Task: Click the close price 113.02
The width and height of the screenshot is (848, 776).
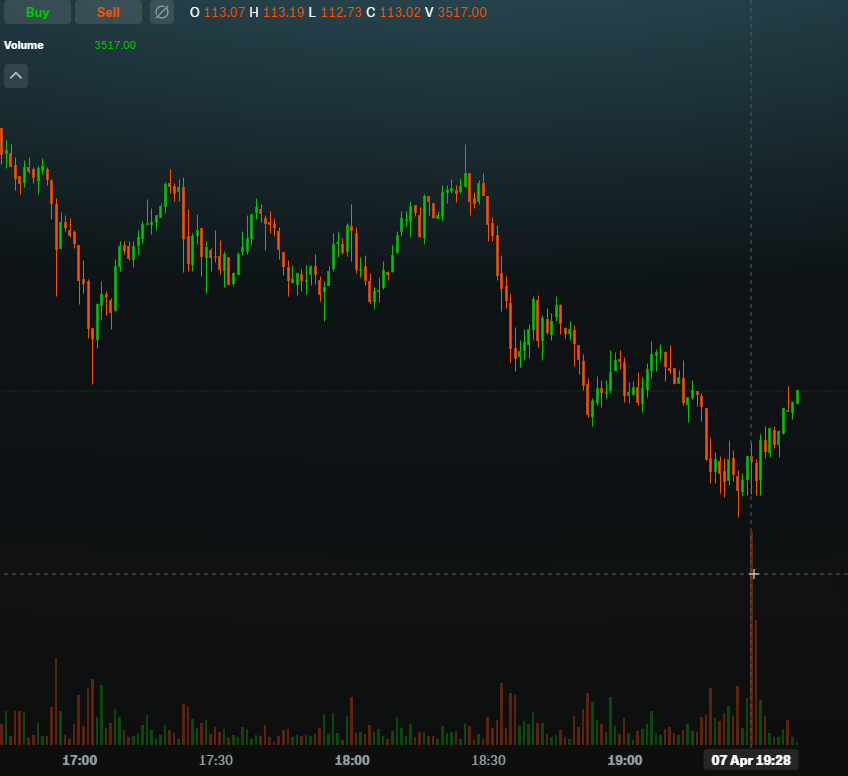Action: [x=400, y=12]
